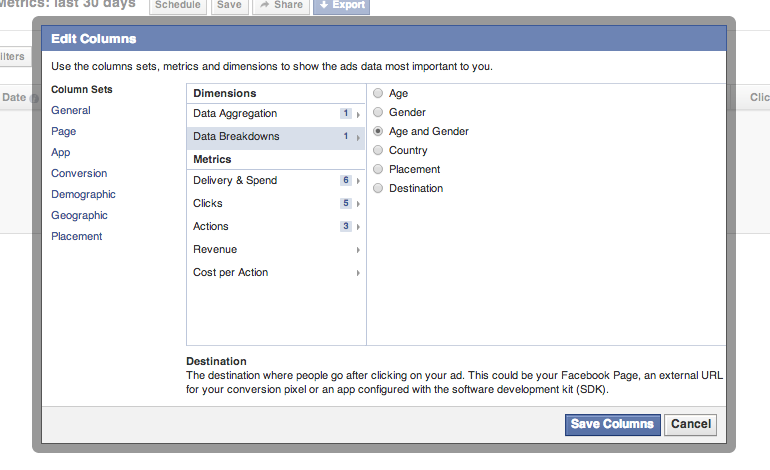This screenshot has width=770, height=470.
Task: Select the Age radio button
Action: [378, 93]
